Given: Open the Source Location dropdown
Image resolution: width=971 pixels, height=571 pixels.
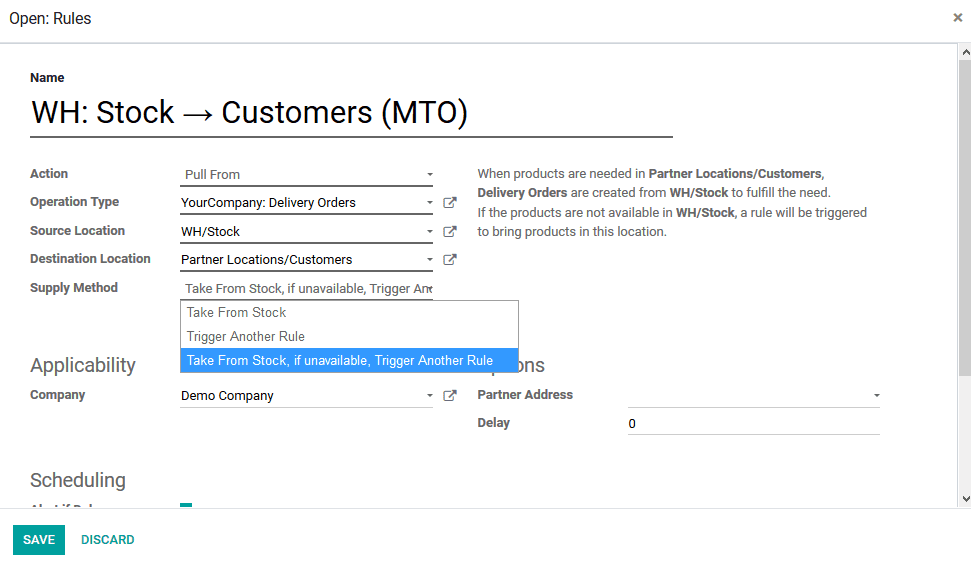Looking at the screenshot, I should (306, 231).
